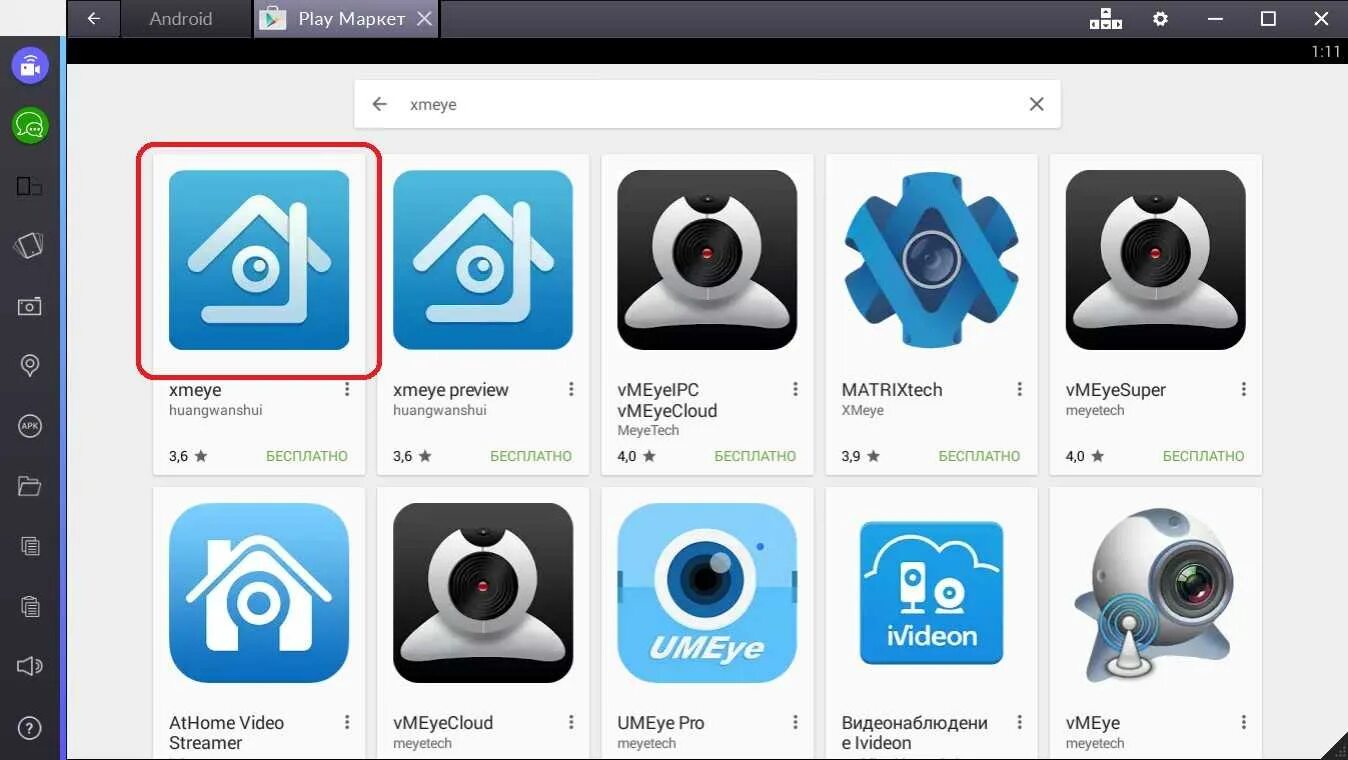Open the MATRIXtech app icon
1348x760 pixels.
pyautogui.click(x=931, y=260)
